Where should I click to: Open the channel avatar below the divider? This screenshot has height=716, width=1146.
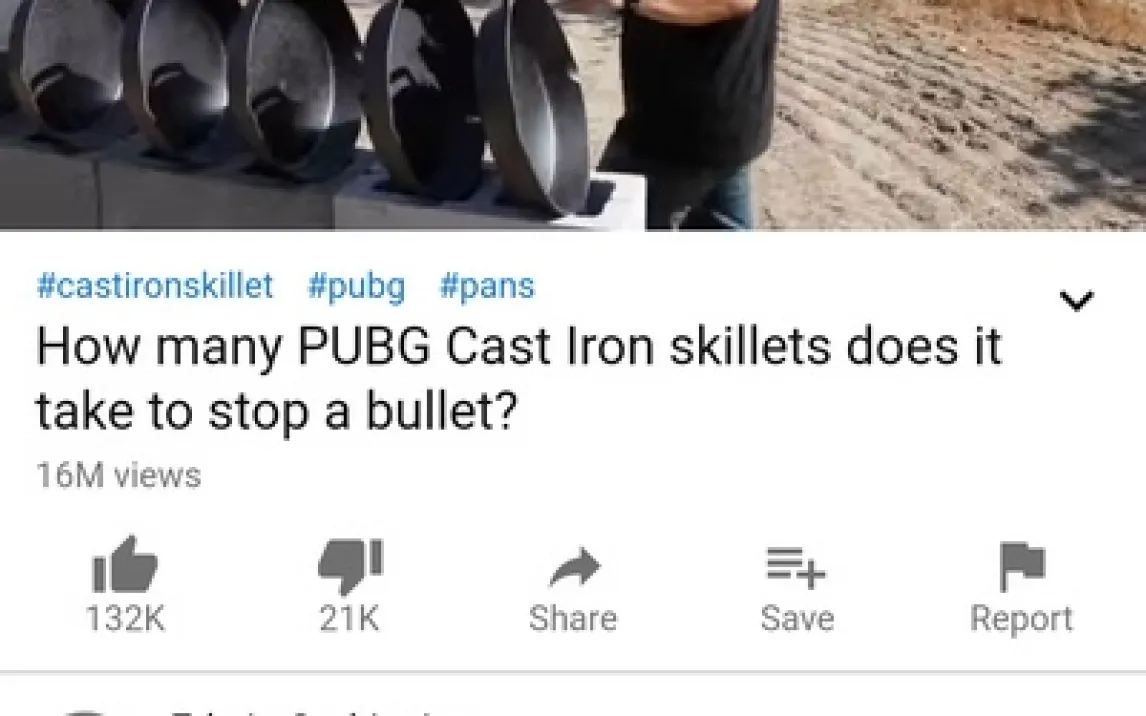pyautogui.click(x=84, y=712)
